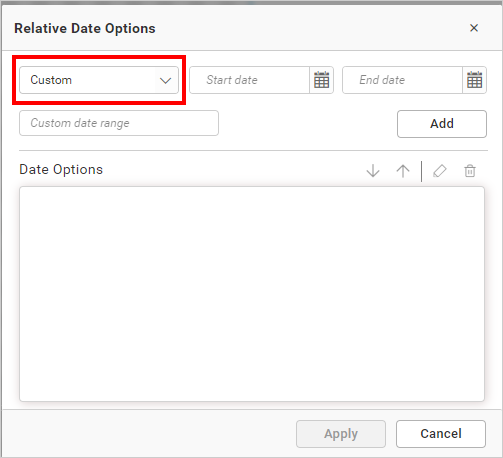Focus the Start date field
The image size is (503, 458).
tap(250, 80)
